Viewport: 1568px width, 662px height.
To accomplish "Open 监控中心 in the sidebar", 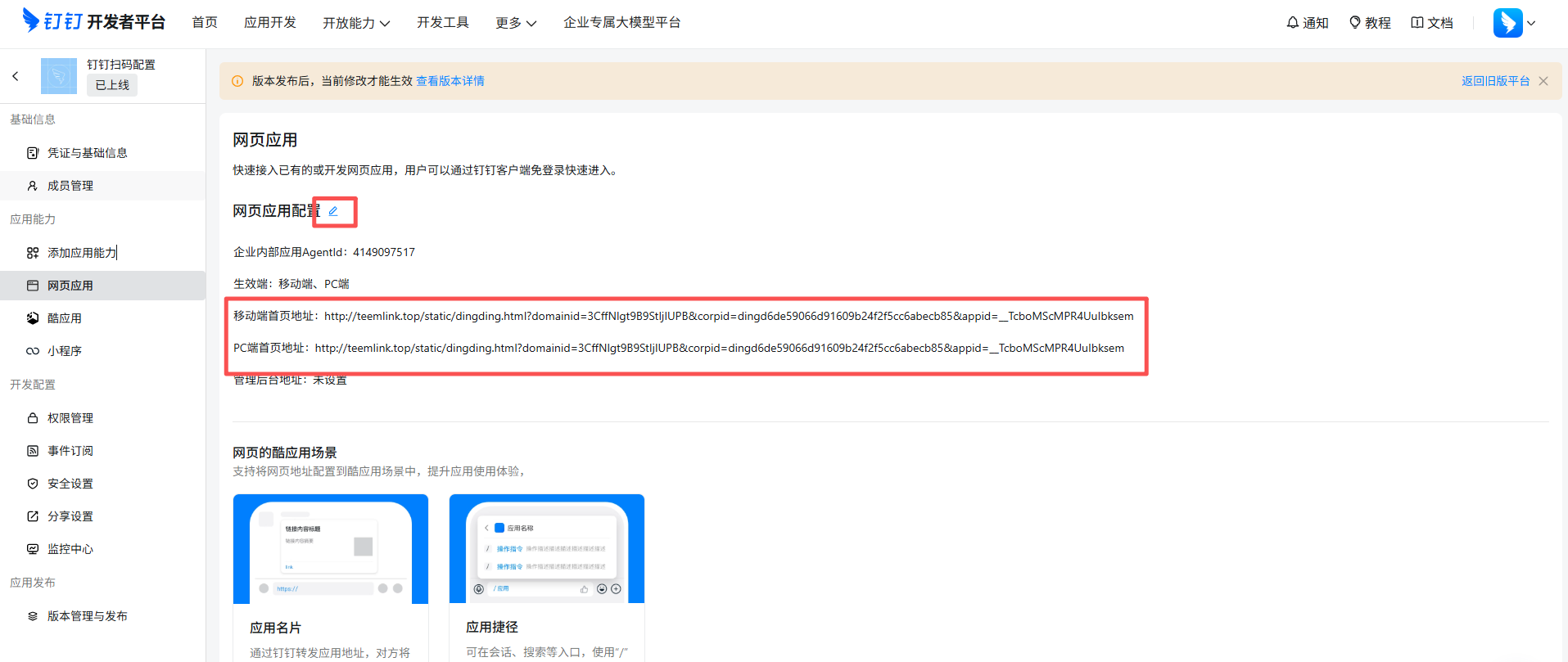I will 102,549.
